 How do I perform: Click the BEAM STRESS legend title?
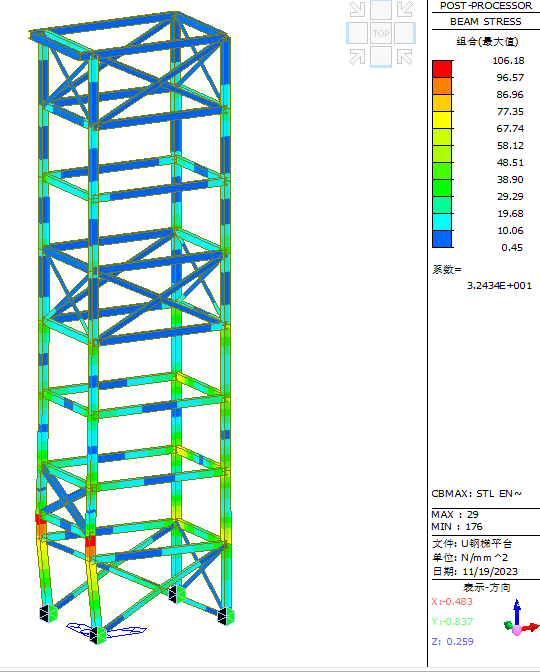point(486,22)
